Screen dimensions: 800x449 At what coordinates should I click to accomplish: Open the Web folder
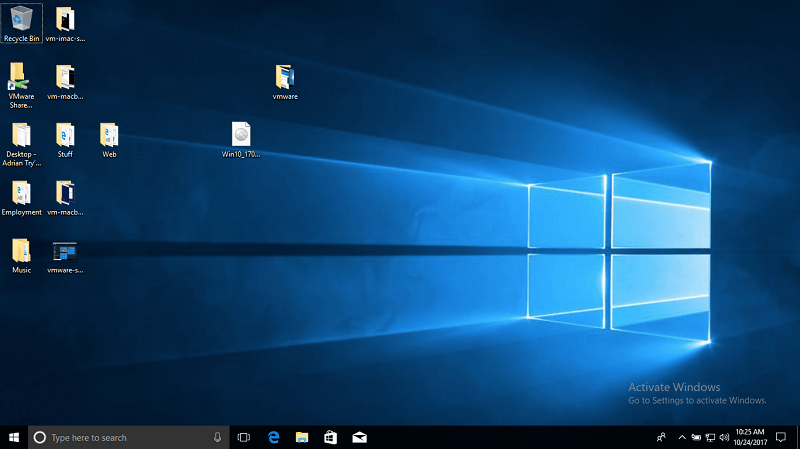pyautogui.click(x=109, y=140)
